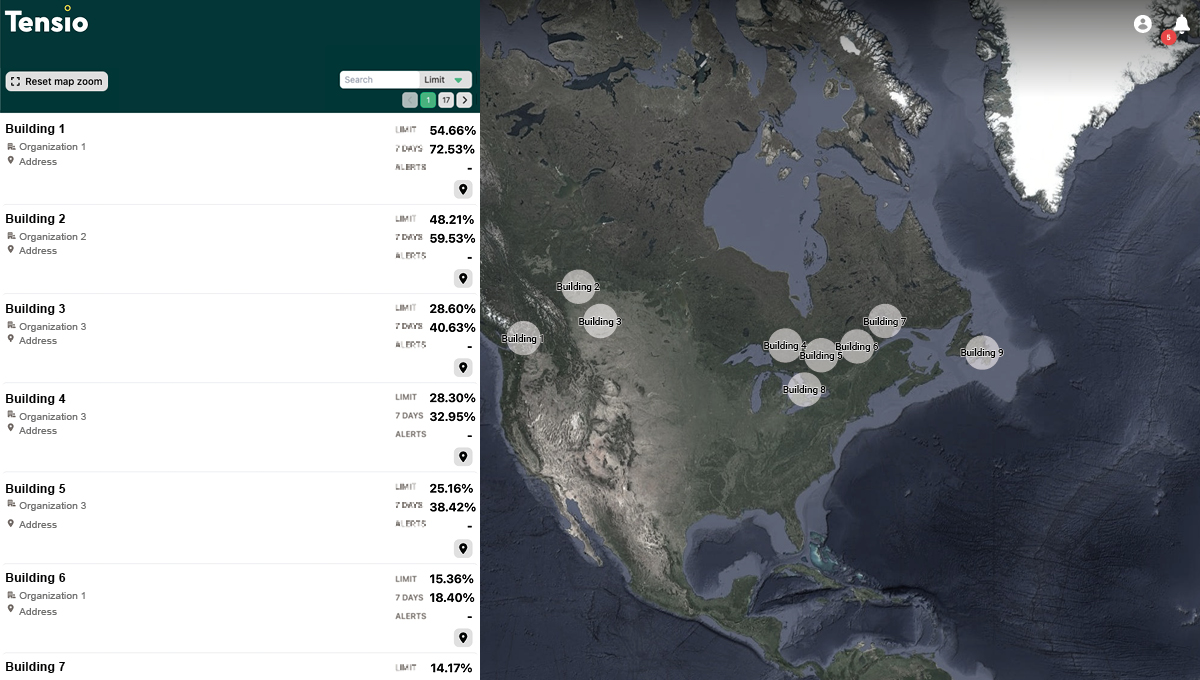
Task: Reset the map zoom
Action: click(57, 81)
